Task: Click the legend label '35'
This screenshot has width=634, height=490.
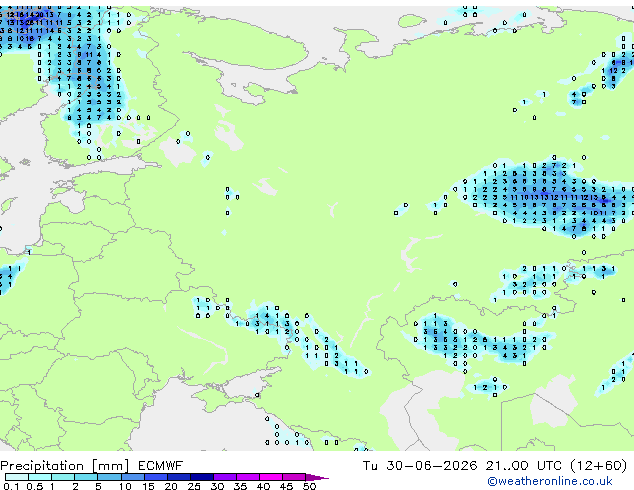Action: (x=240, y=486)
